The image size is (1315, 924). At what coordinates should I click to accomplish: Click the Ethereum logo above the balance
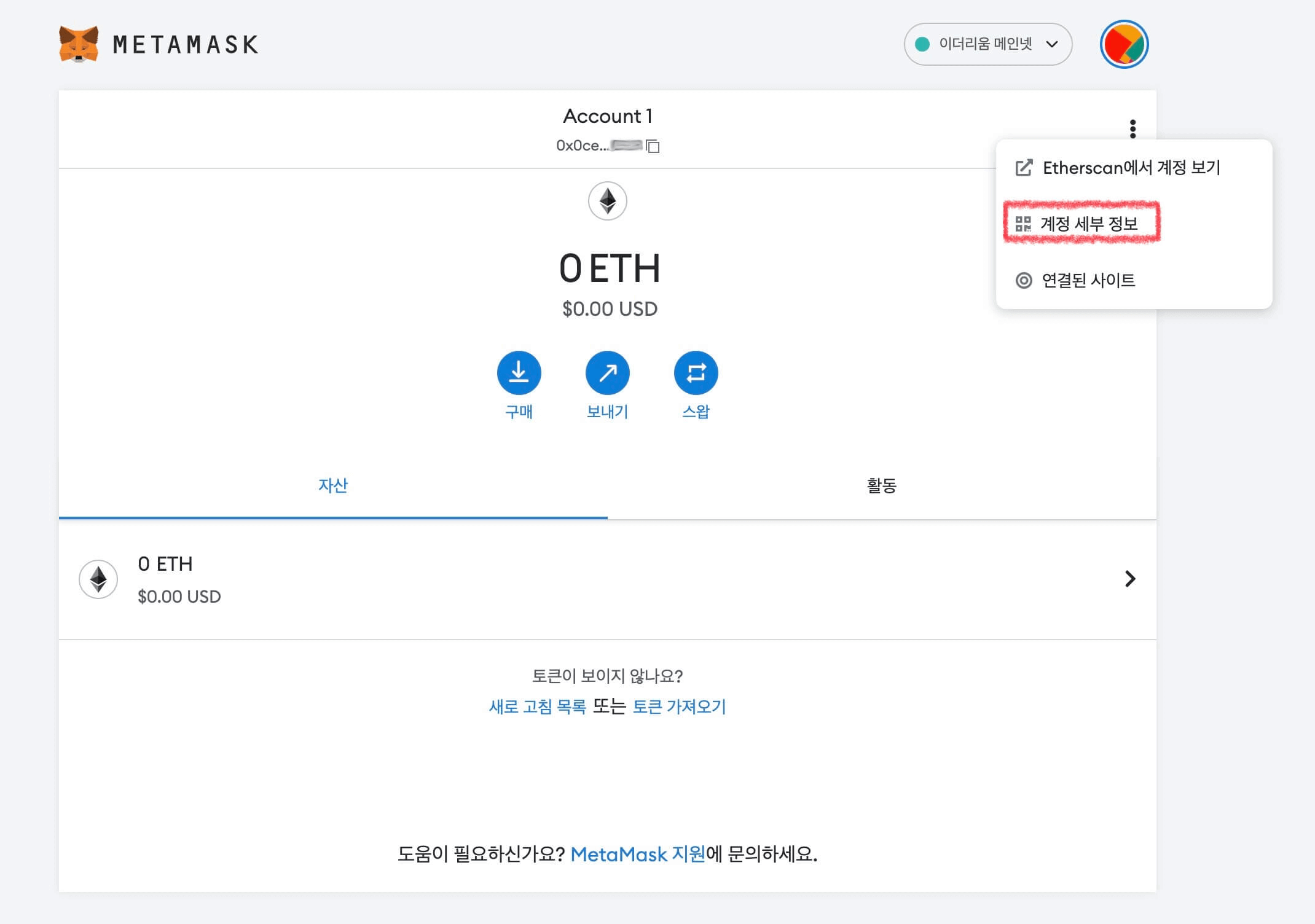coord(608,201)
